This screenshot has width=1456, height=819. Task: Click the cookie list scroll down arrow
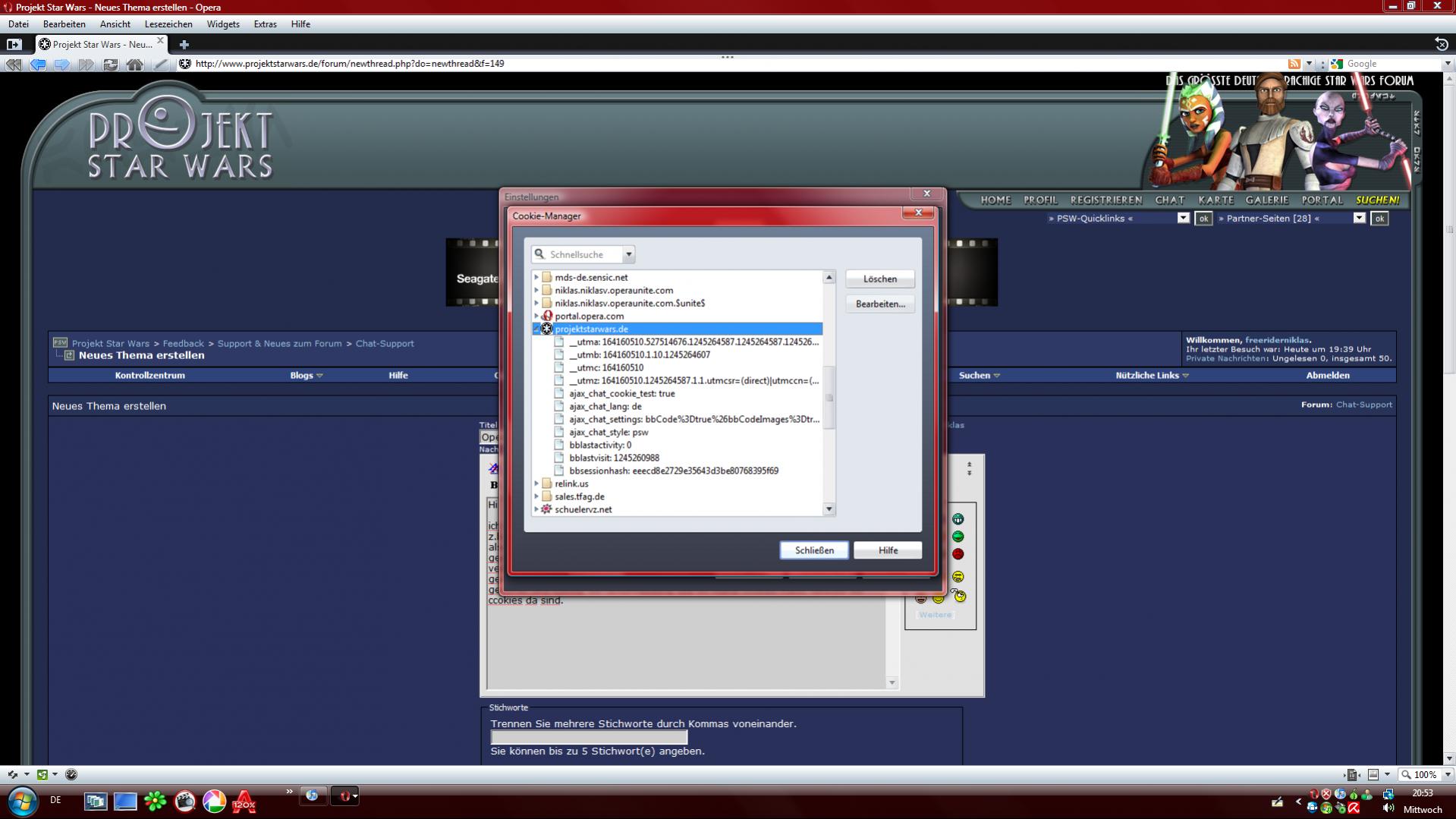tap(829, 510)
